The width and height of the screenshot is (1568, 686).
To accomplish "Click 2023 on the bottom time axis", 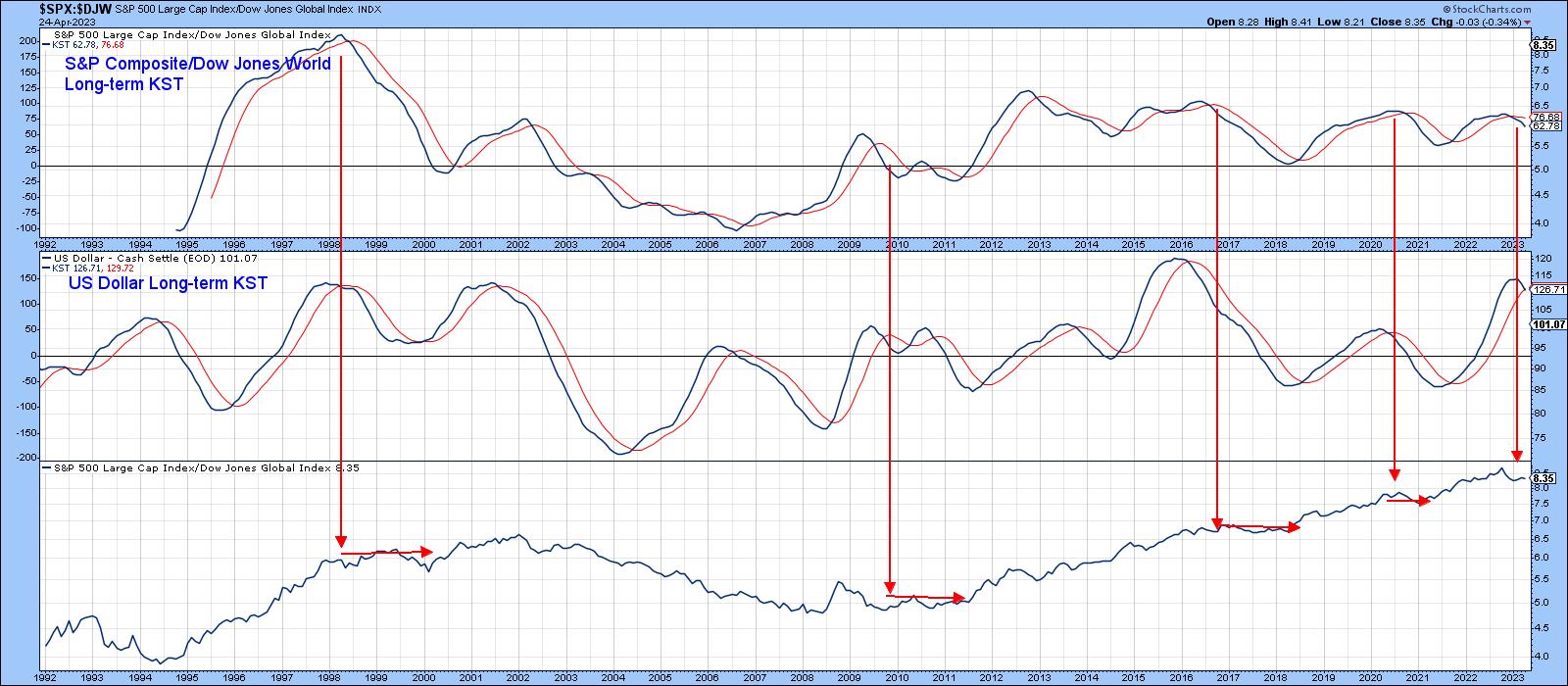I will pos(1512,677).
